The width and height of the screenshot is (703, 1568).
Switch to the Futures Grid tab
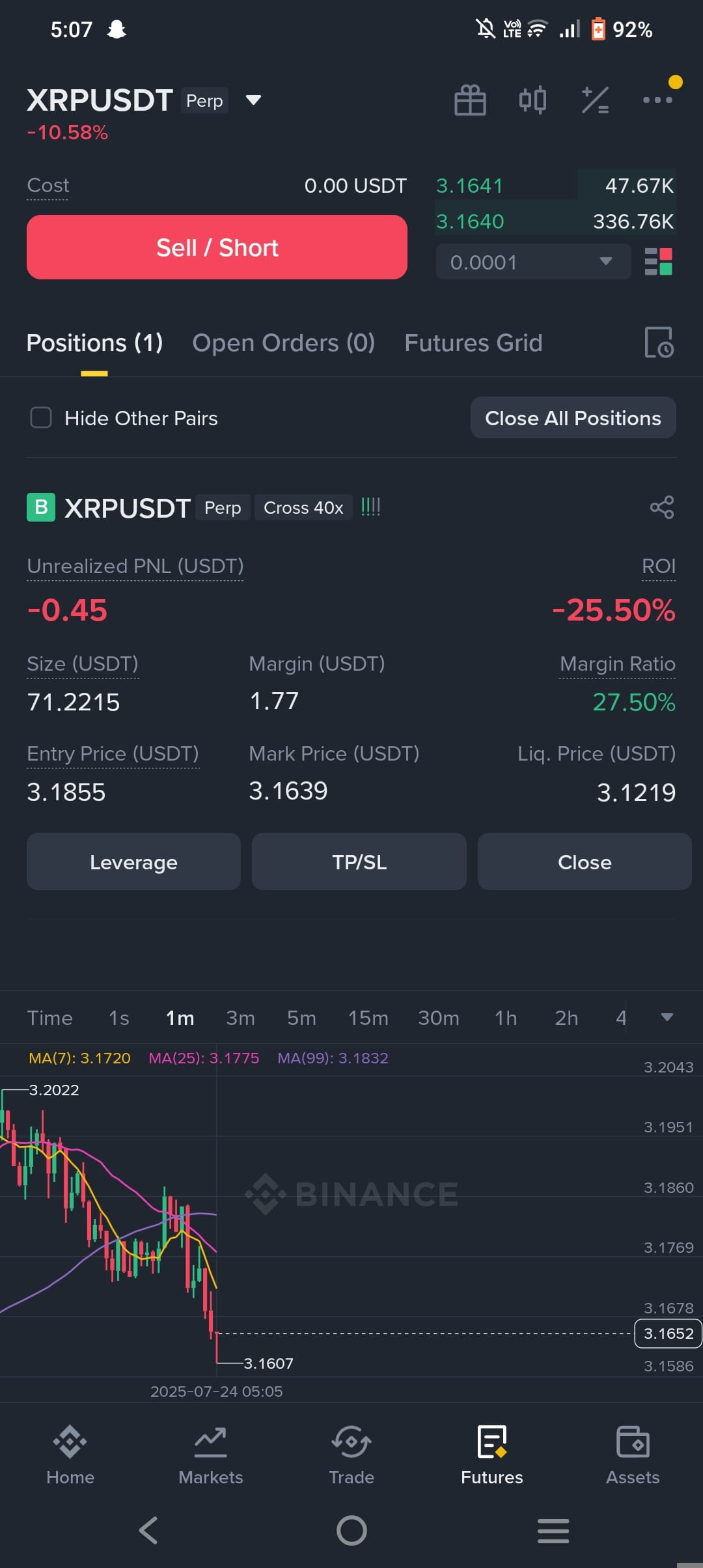click(x=473, y=343)
